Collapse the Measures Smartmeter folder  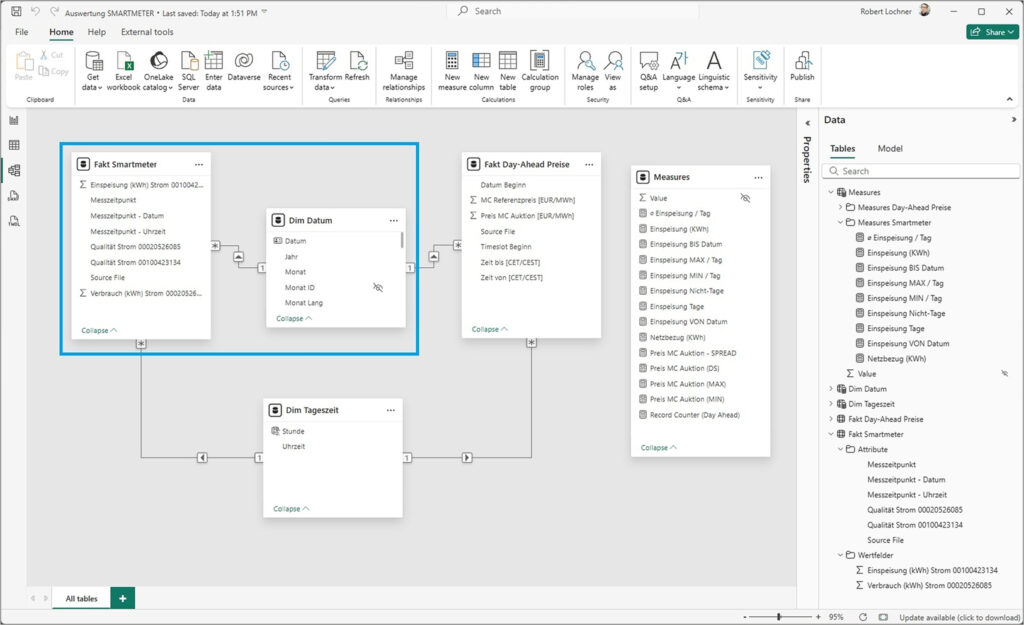tap(840, 222)
